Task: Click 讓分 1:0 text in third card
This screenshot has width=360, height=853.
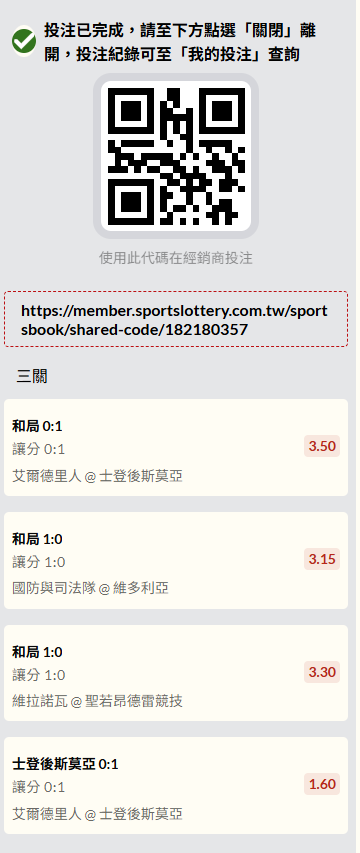Action: pyautogui.click(x=39, y=675)
